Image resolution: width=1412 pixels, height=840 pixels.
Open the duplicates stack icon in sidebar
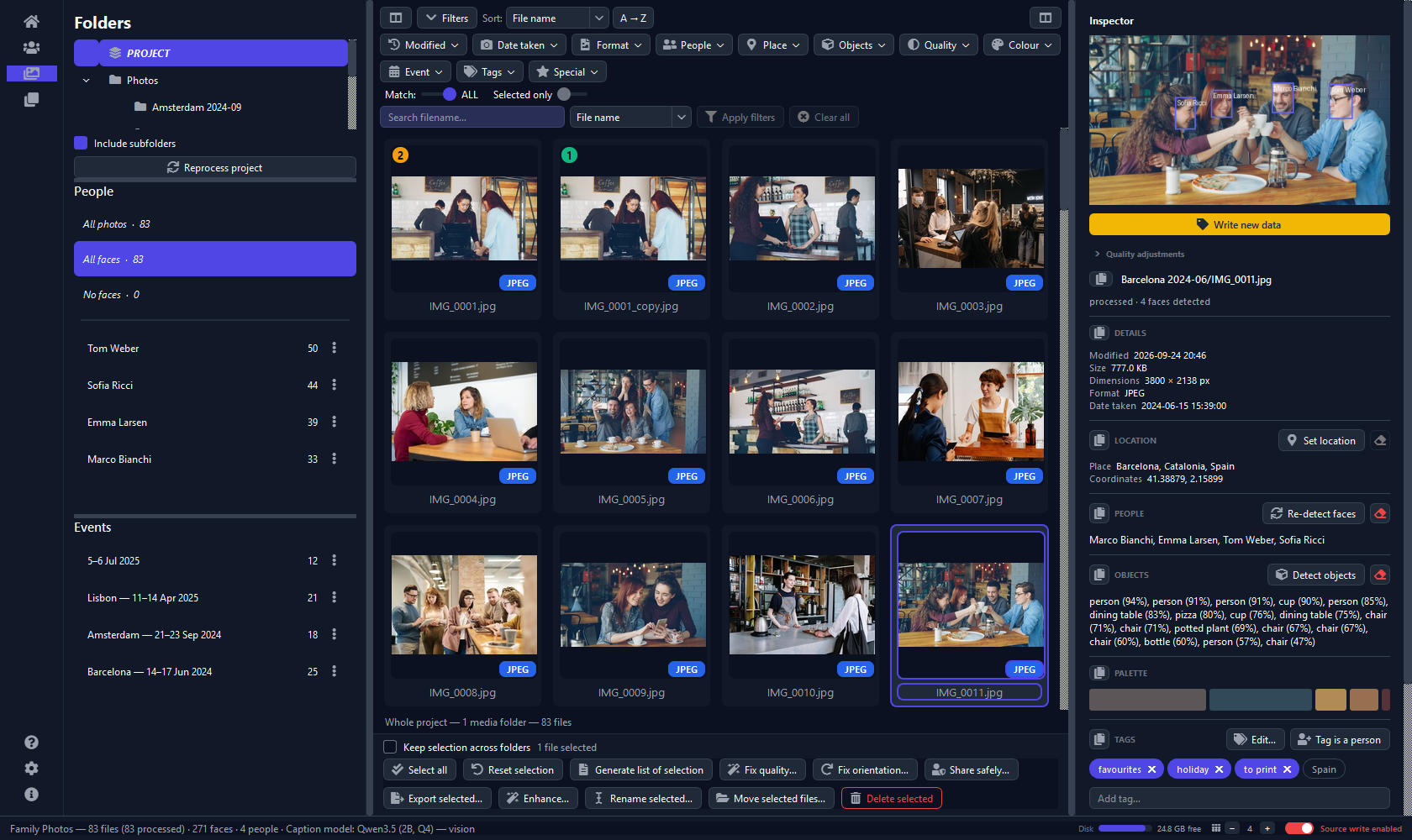31,100
